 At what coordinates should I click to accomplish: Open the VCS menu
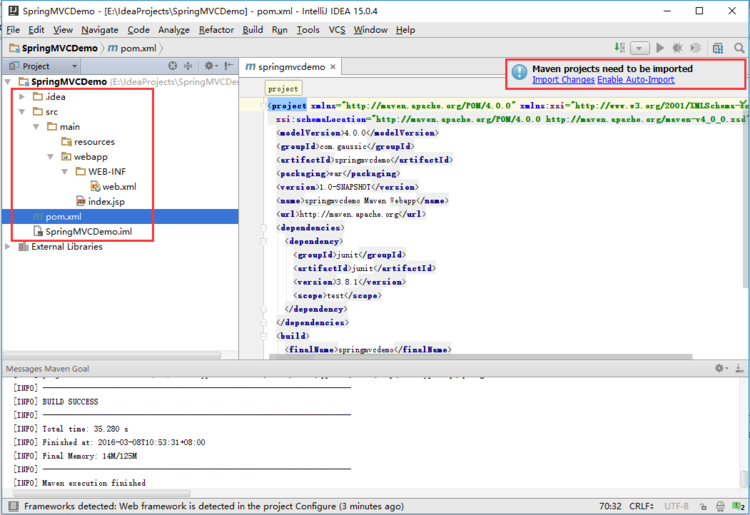pyautogui.click(x=337, y=30)
